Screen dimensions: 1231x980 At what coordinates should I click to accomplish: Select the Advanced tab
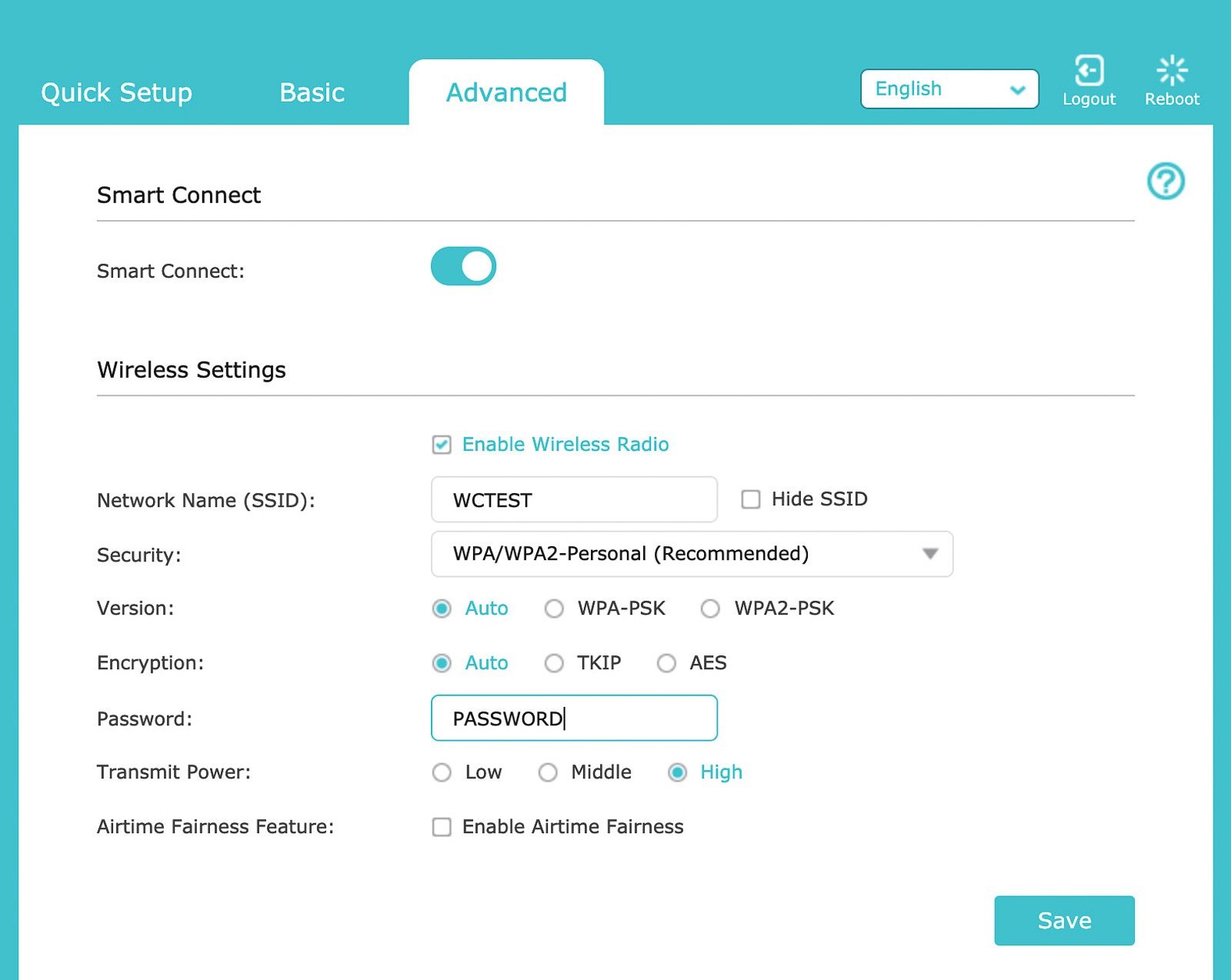506,92
